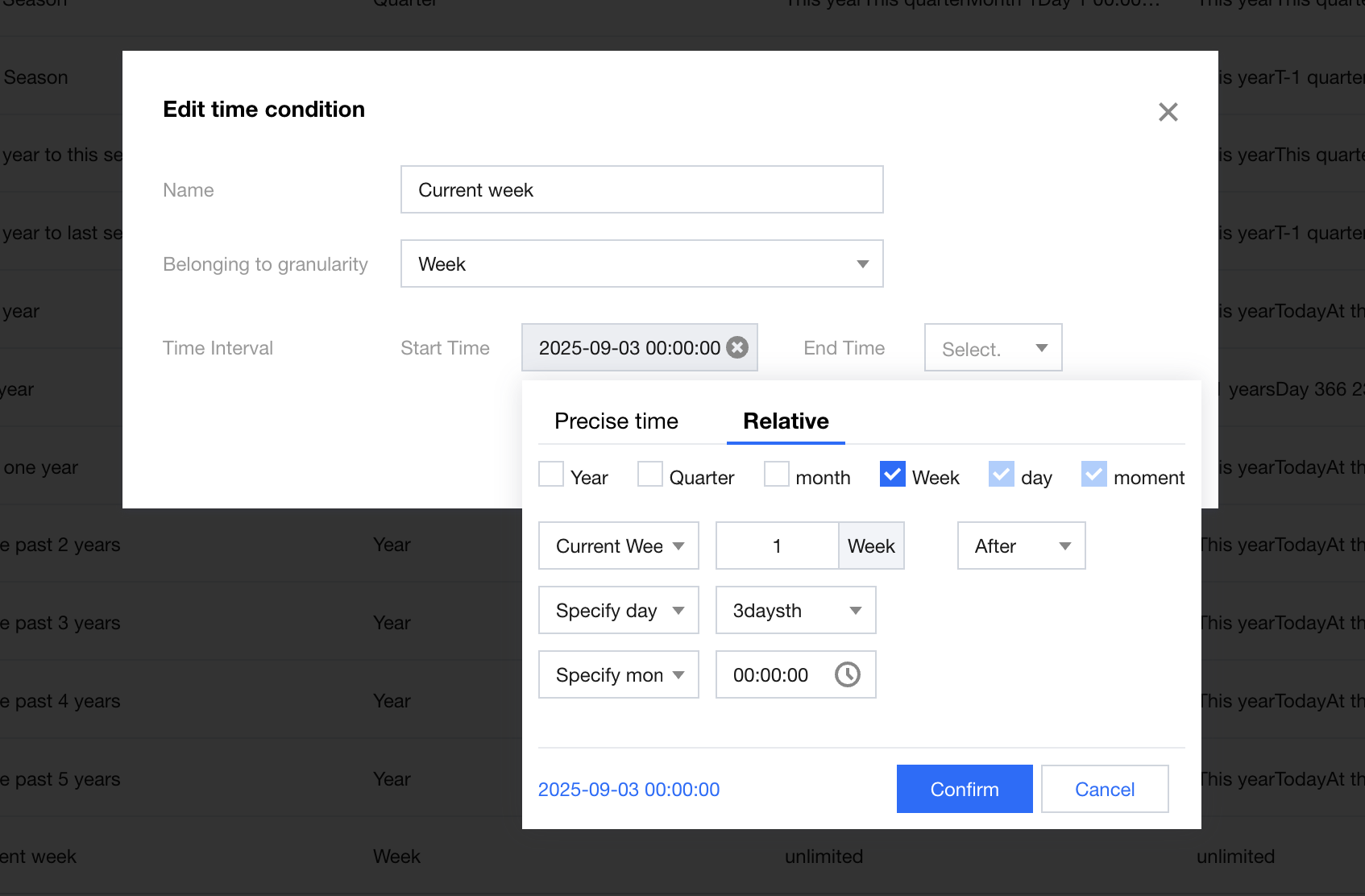This screenshot has height=896, width=1365.
Task: Check the Year checkbox
Action: coord(551,475)
